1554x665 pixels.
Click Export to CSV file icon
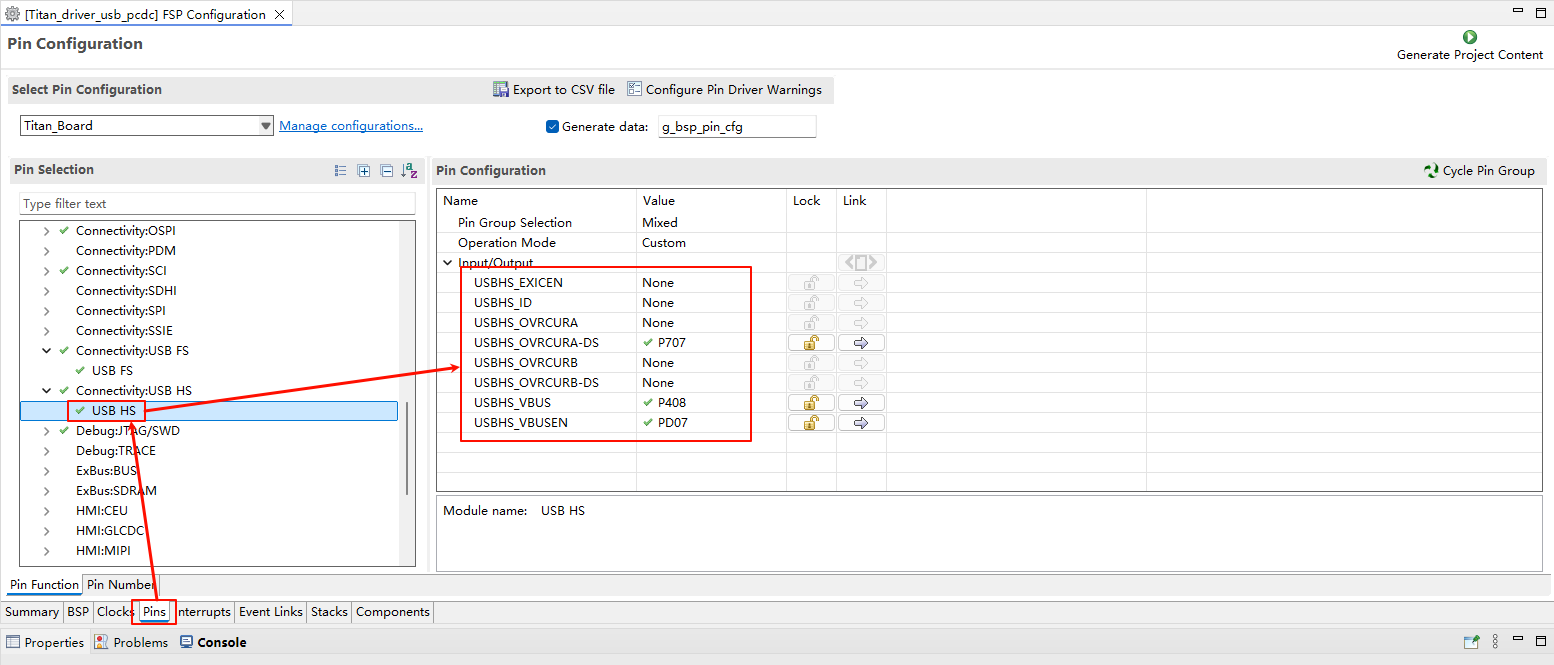click(x=501, y=90)
